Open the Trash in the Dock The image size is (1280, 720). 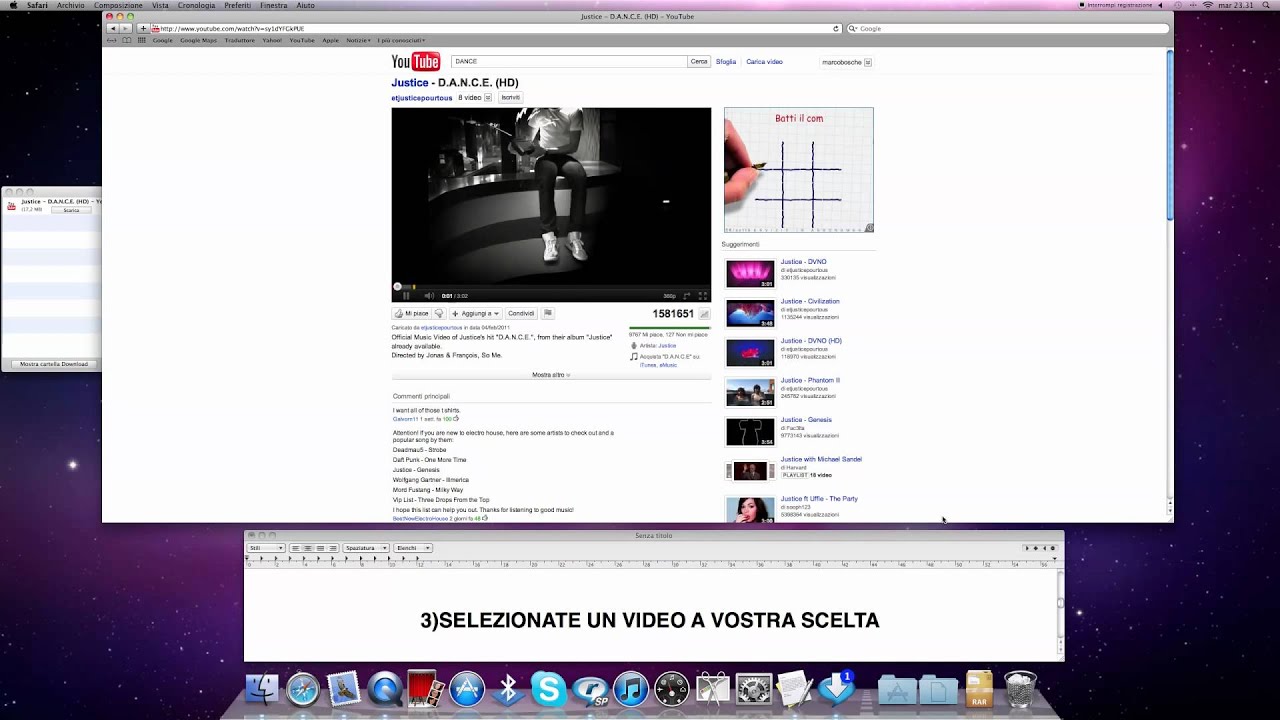[x=1020, y=689]
